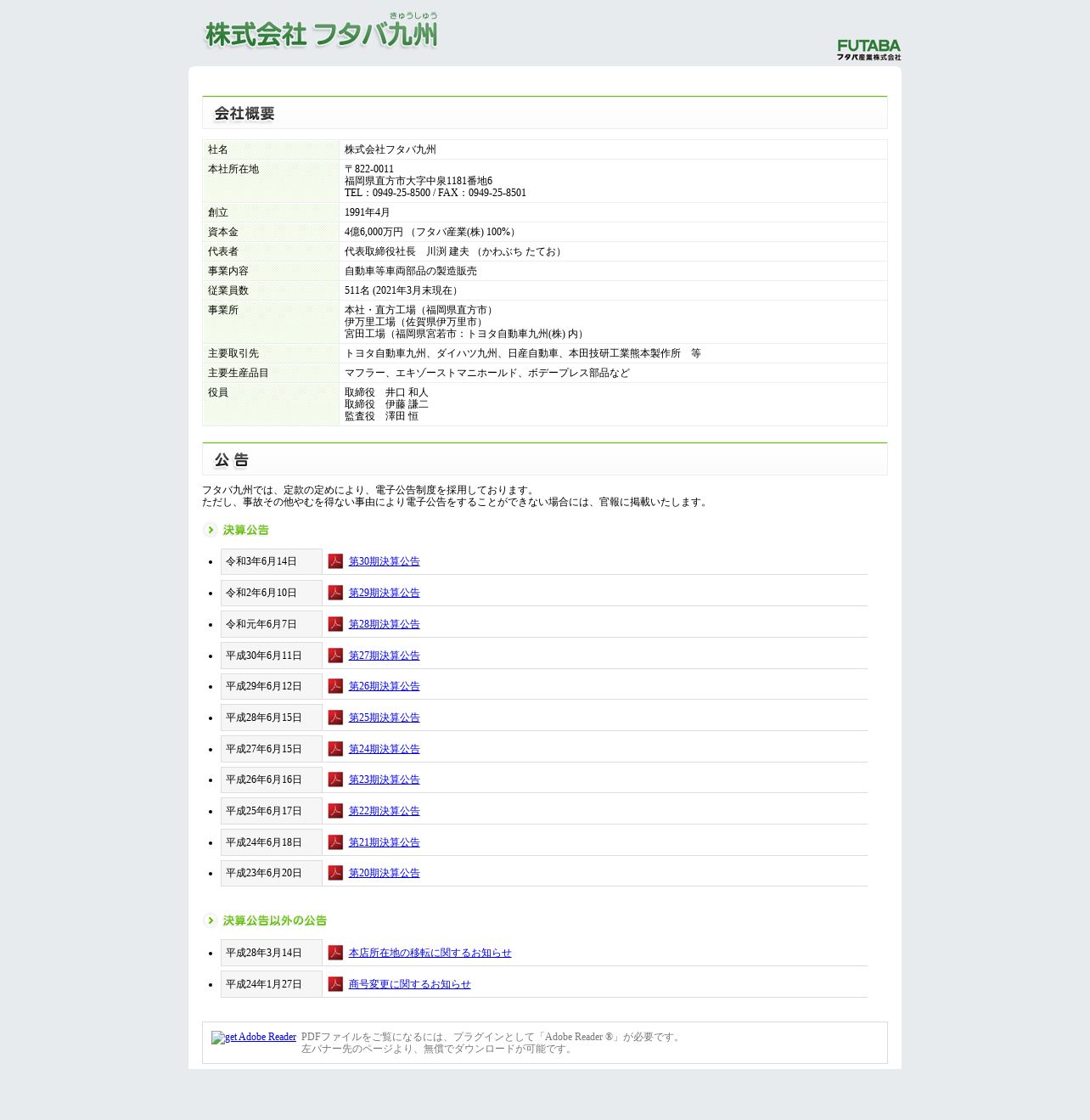Click the 創立 value 1991年4月
Viewport: 1090px width, 1120px height.
368,212
